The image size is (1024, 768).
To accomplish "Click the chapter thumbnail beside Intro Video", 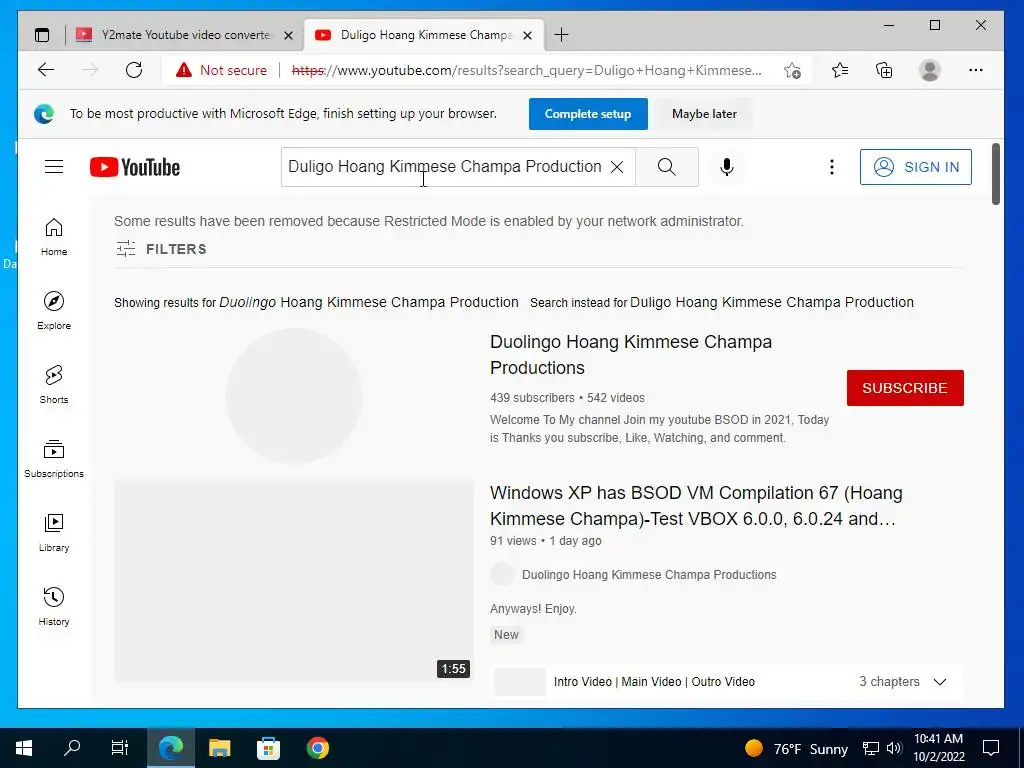I will (x=520, y=682).
